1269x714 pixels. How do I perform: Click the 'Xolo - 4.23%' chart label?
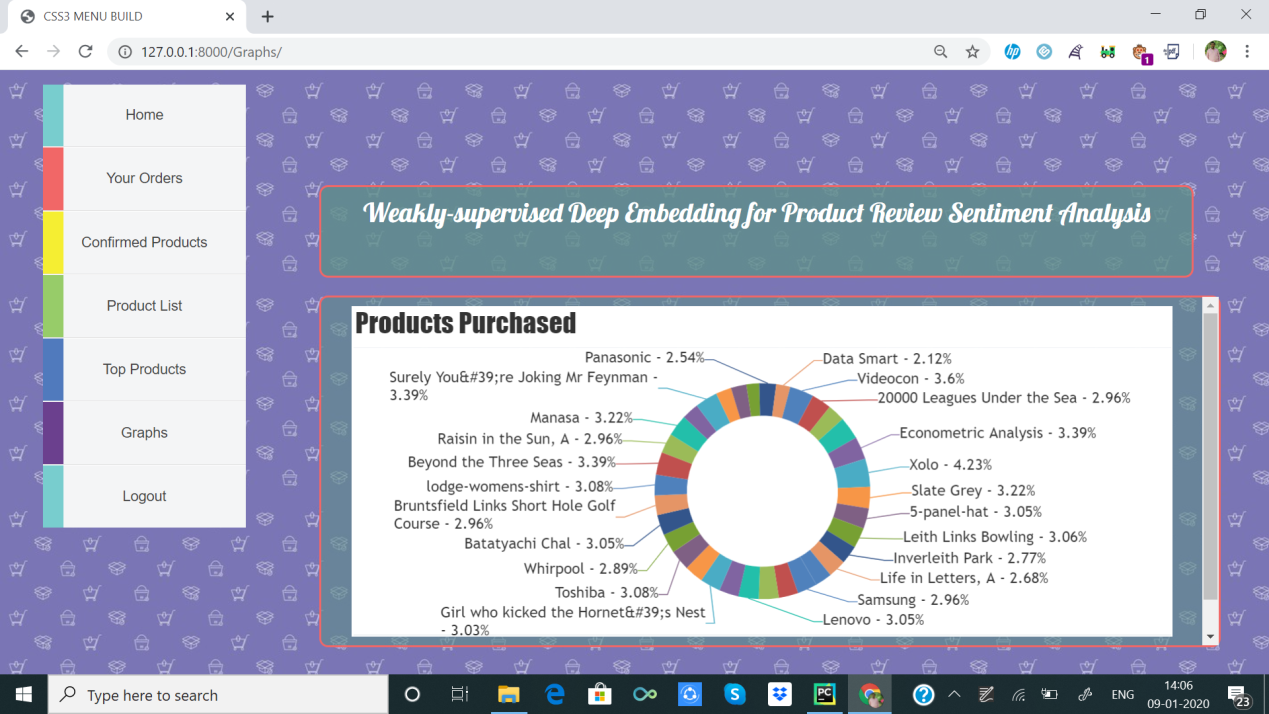pyautogui.click(x=950, y=465)
